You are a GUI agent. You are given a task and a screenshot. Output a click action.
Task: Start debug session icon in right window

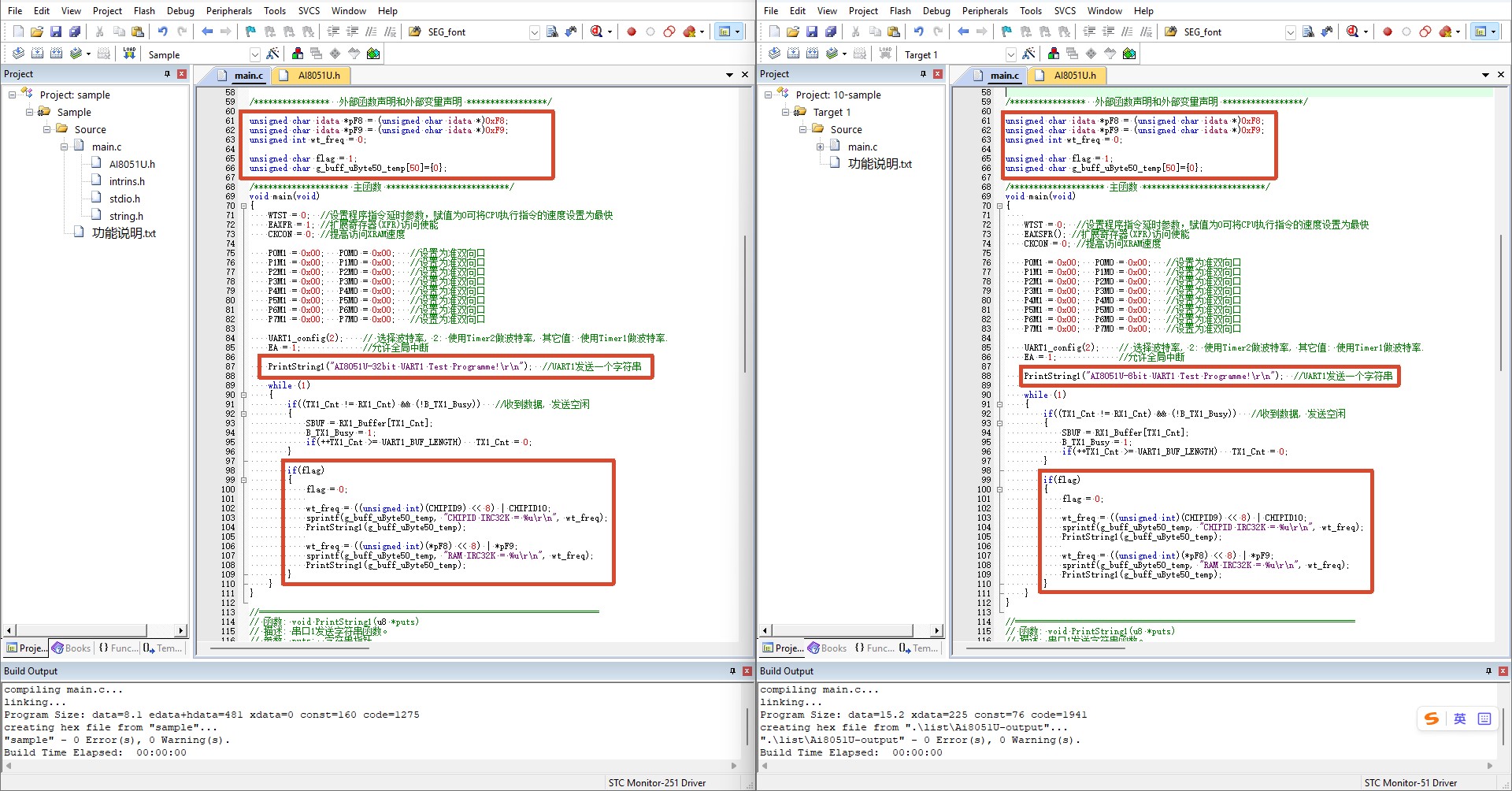[1354, 32]
